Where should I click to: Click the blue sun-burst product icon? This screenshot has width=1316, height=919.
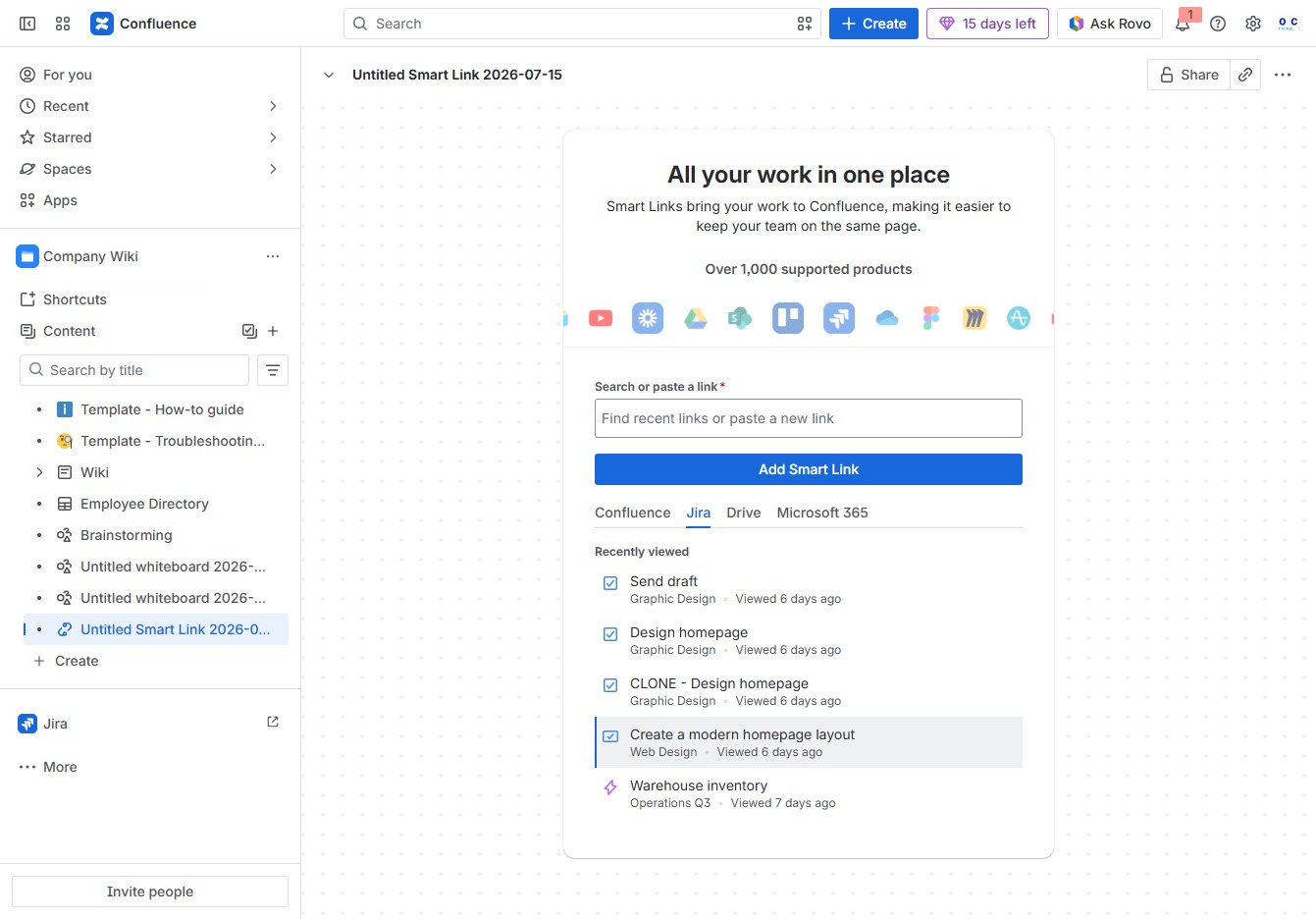click(648, 318)
